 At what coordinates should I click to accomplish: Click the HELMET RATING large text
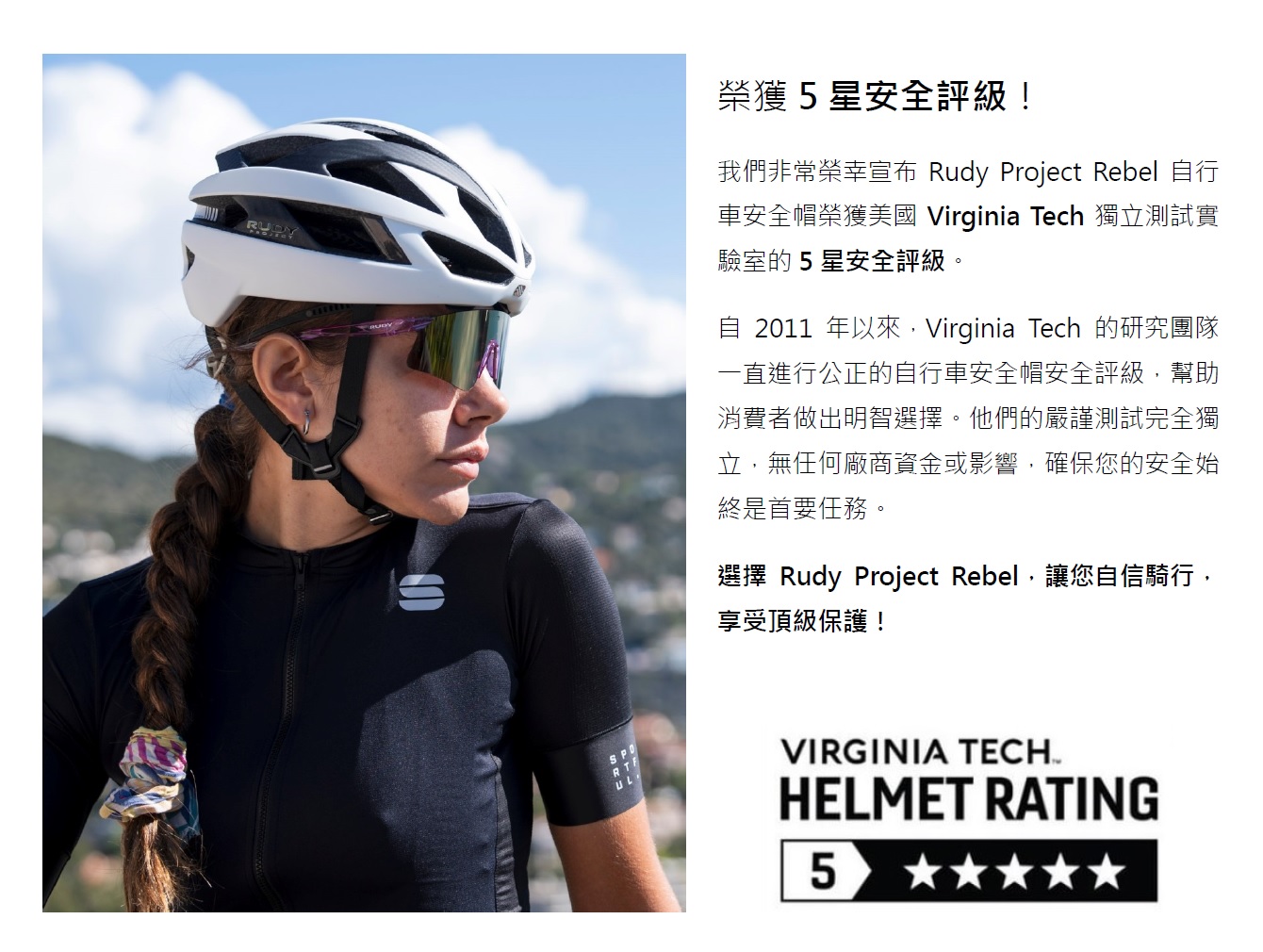tap(969, 799)
